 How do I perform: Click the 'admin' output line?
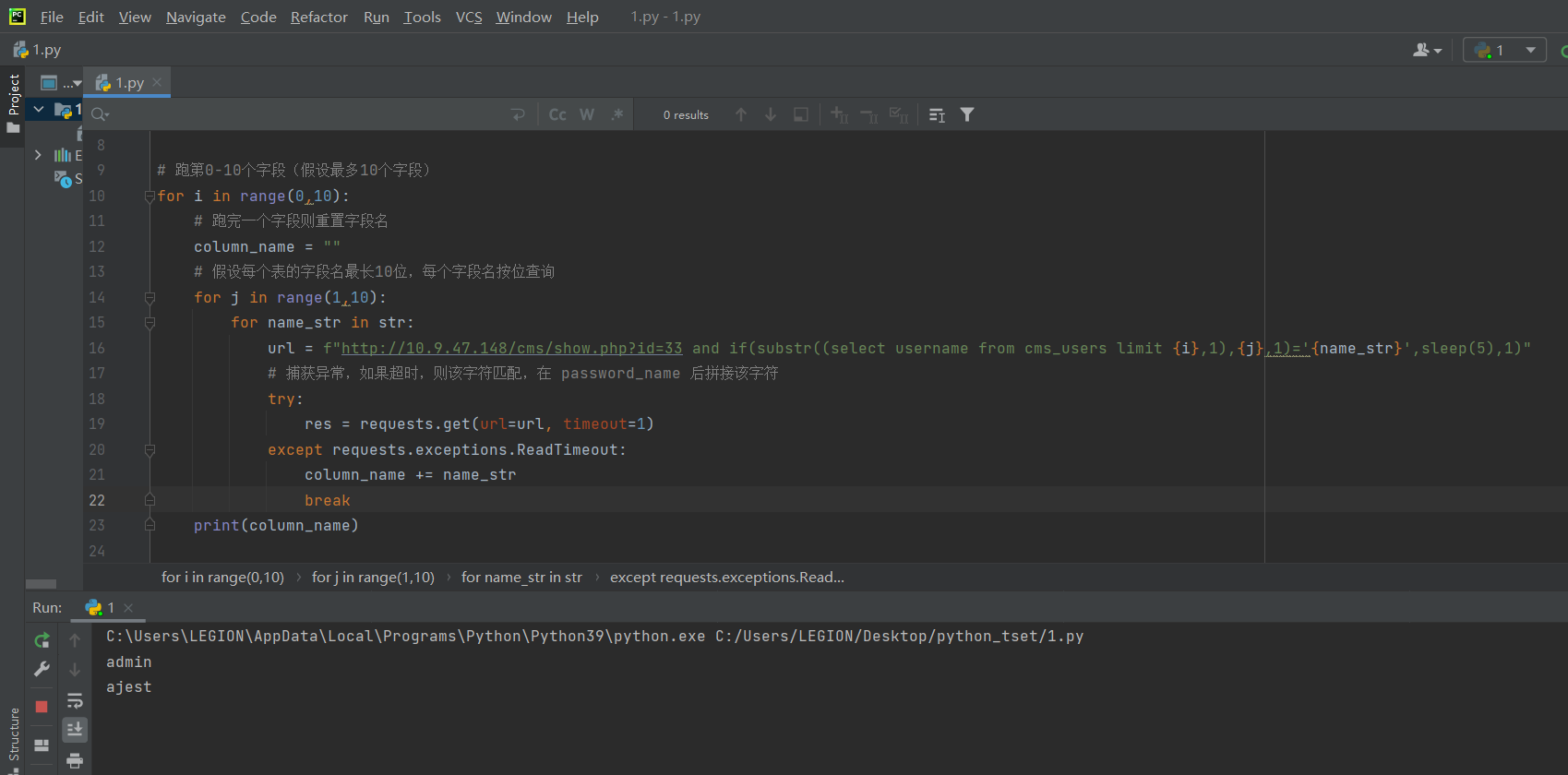coord(129,662)
